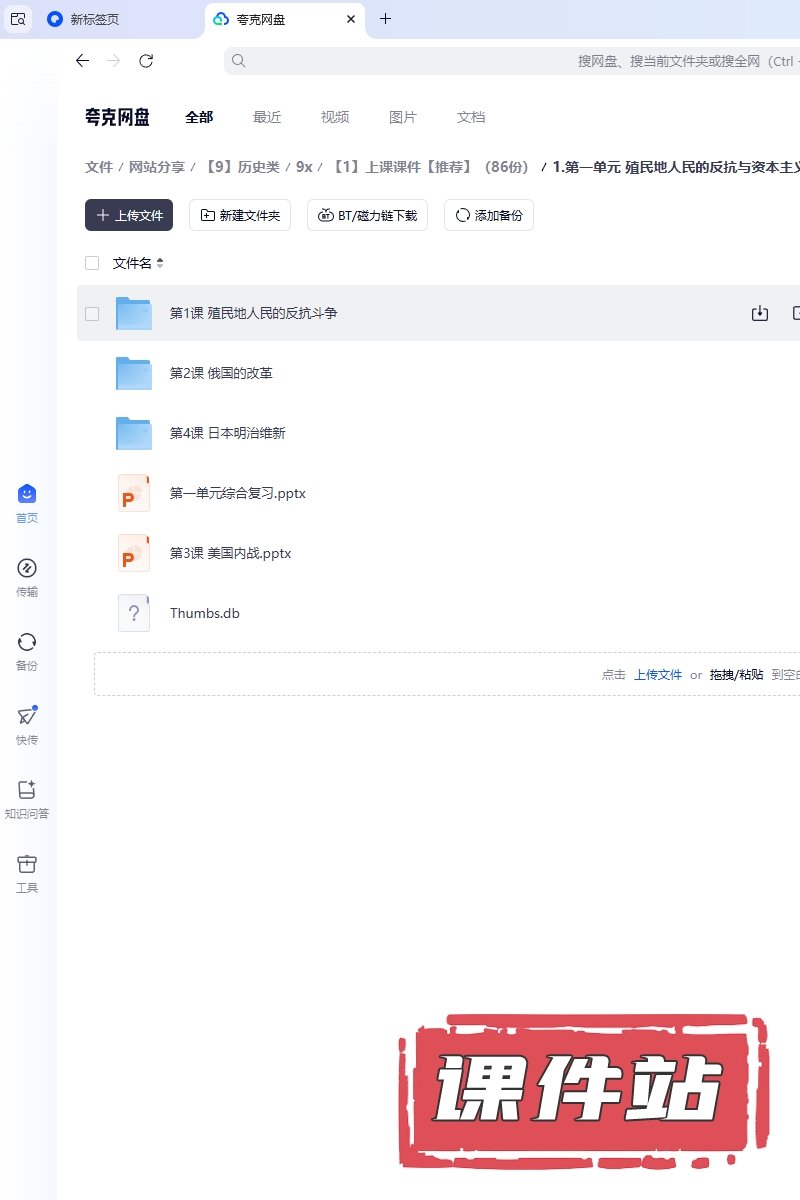Toggle the select-all checkbox beside 文件名

coord(92,263)
